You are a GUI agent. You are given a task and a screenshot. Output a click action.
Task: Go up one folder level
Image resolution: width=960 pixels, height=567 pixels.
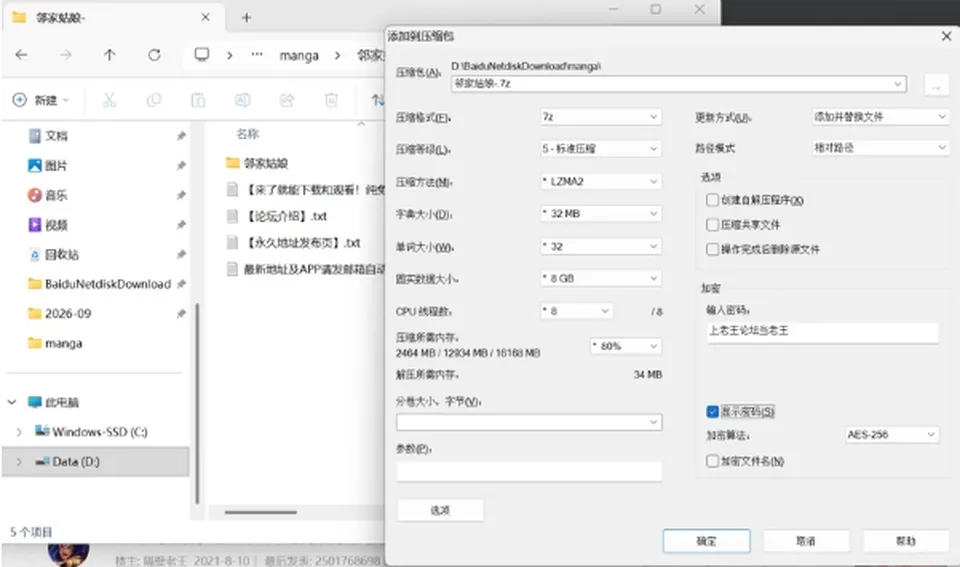pyautogui.click(x=110, y=55)
